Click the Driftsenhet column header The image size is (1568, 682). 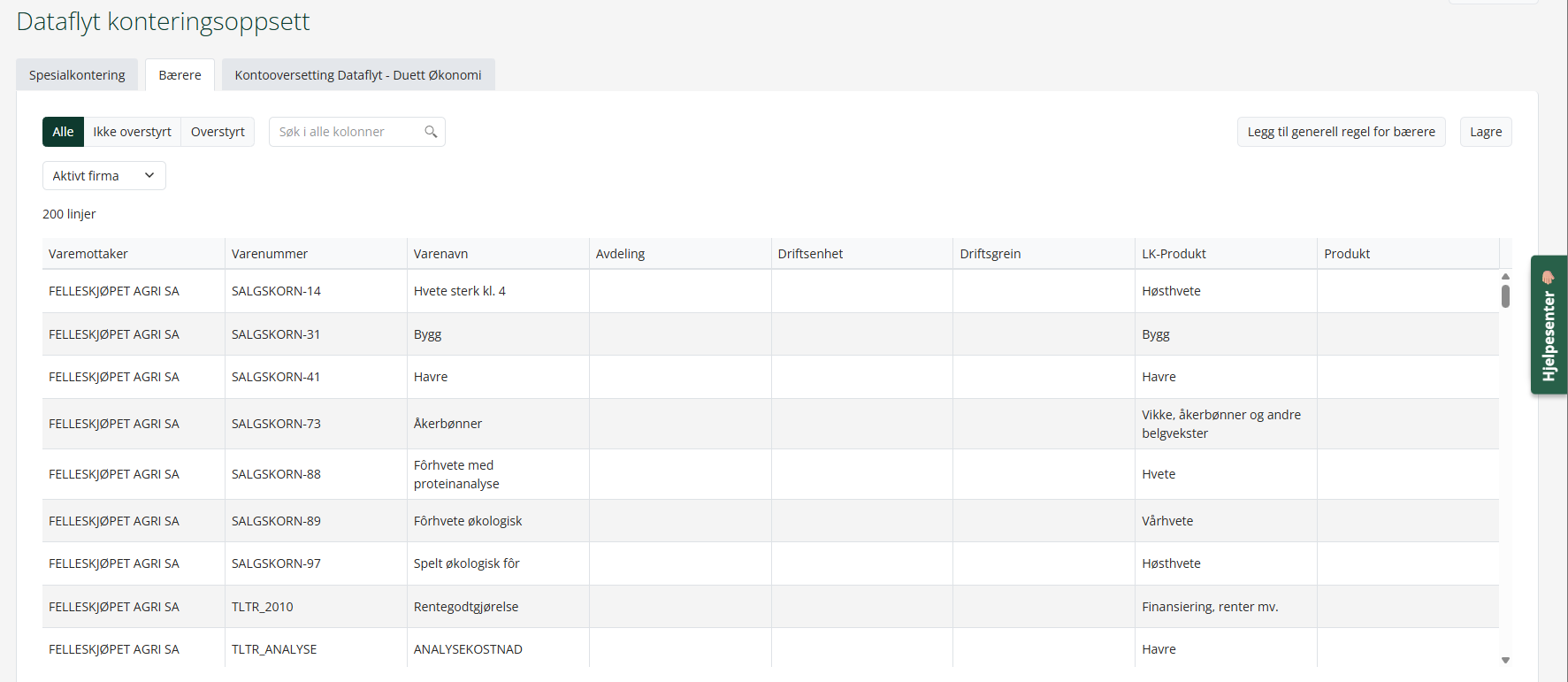click(x=862, y=254)
